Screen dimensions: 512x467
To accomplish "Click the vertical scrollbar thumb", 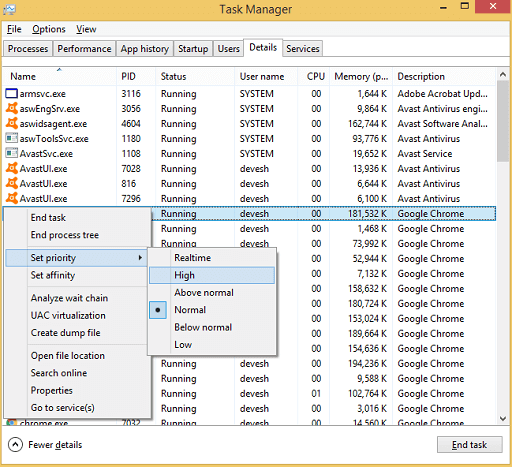I will coord(503,121).
